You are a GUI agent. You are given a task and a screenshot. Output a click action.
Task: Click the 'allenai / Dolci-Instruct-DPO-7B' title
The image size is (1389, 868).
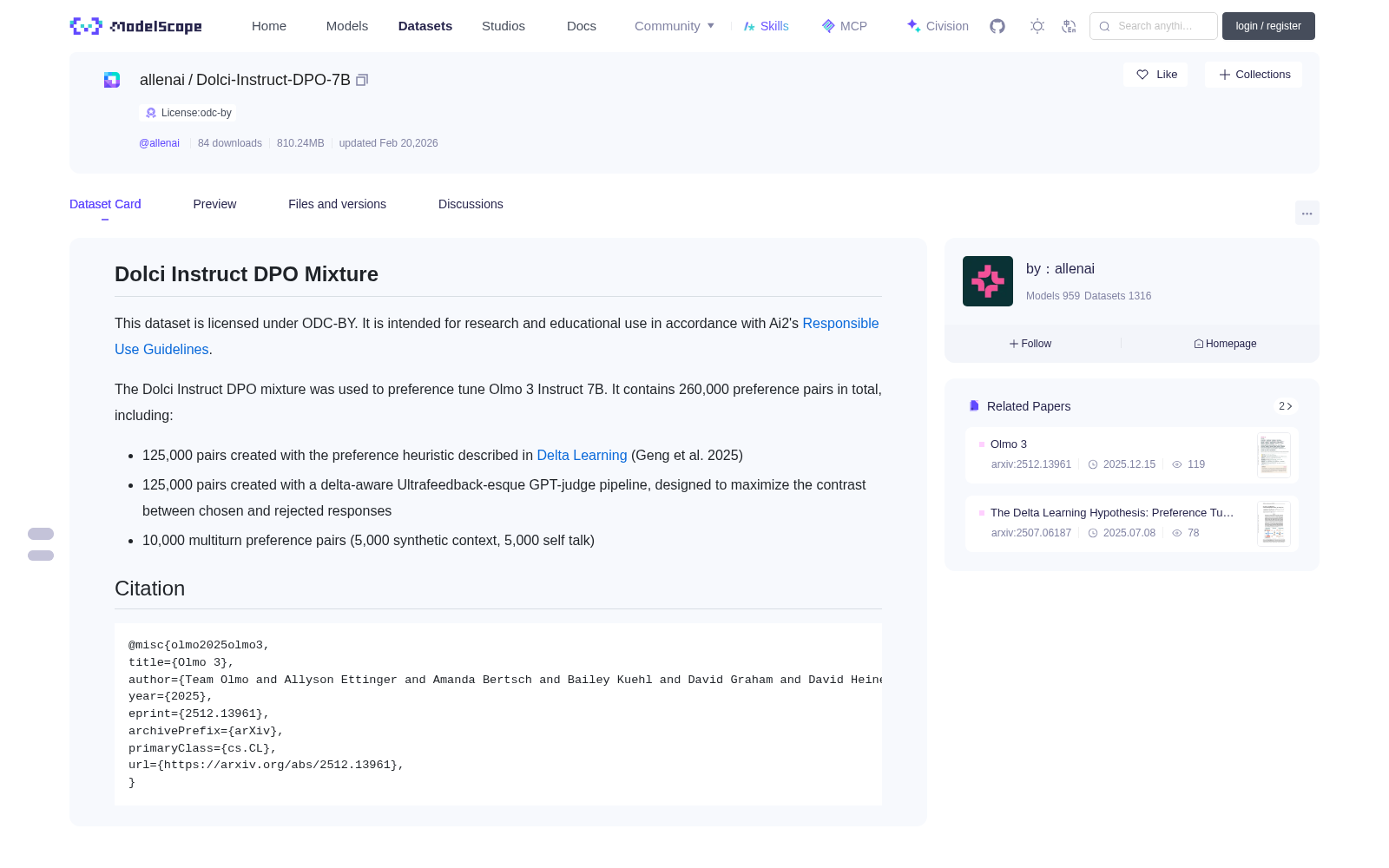245,80
